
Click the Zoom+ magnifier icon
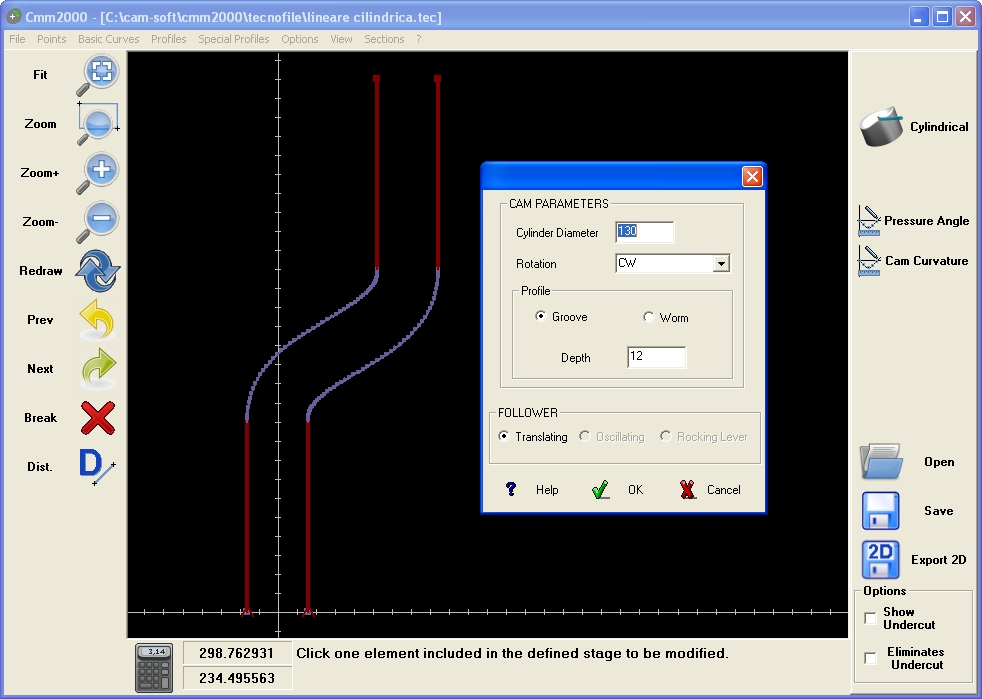(x=98, y=173)
